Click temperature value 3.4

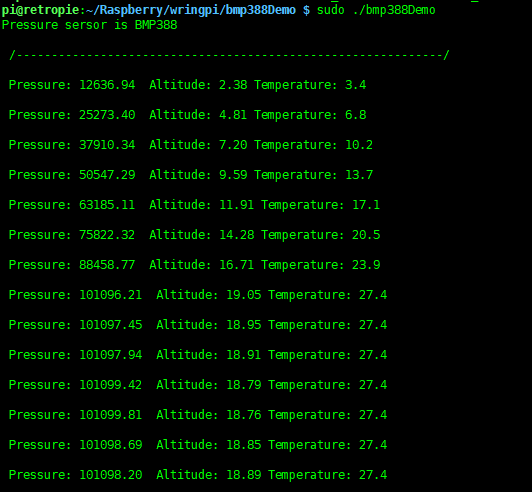point(356,85)
